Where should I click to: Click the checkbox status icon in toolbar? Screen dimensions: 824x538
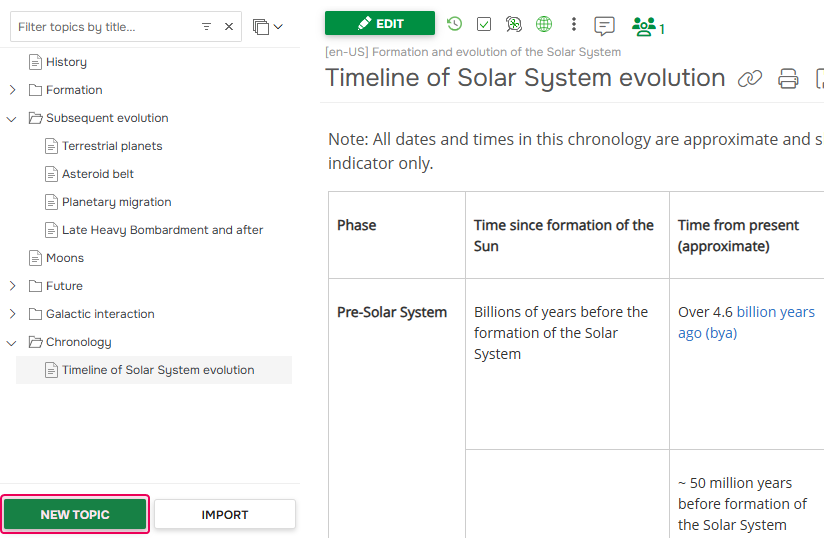tap(484, 24)
